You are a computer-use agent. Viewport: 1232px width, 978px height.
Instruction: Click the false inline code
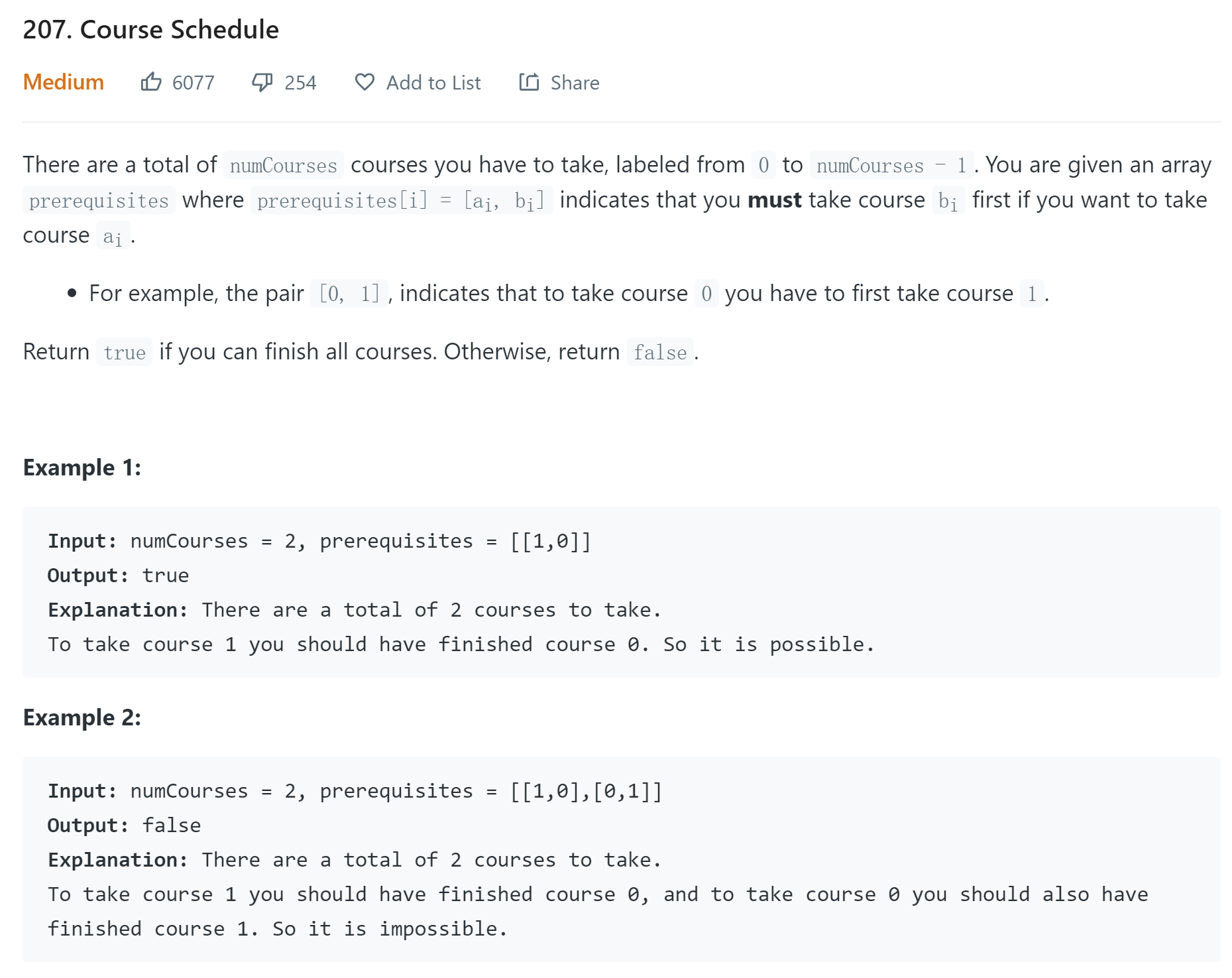click(x=659, y=352)
